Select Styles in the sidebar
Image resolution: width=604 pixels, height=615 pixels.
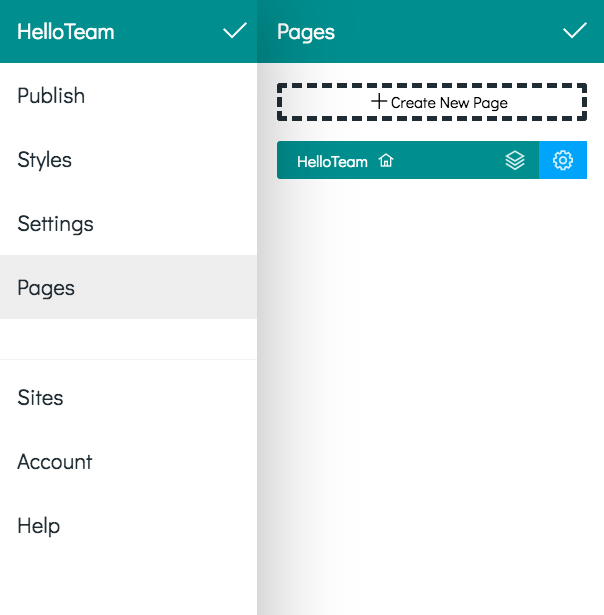coord(128,159)
